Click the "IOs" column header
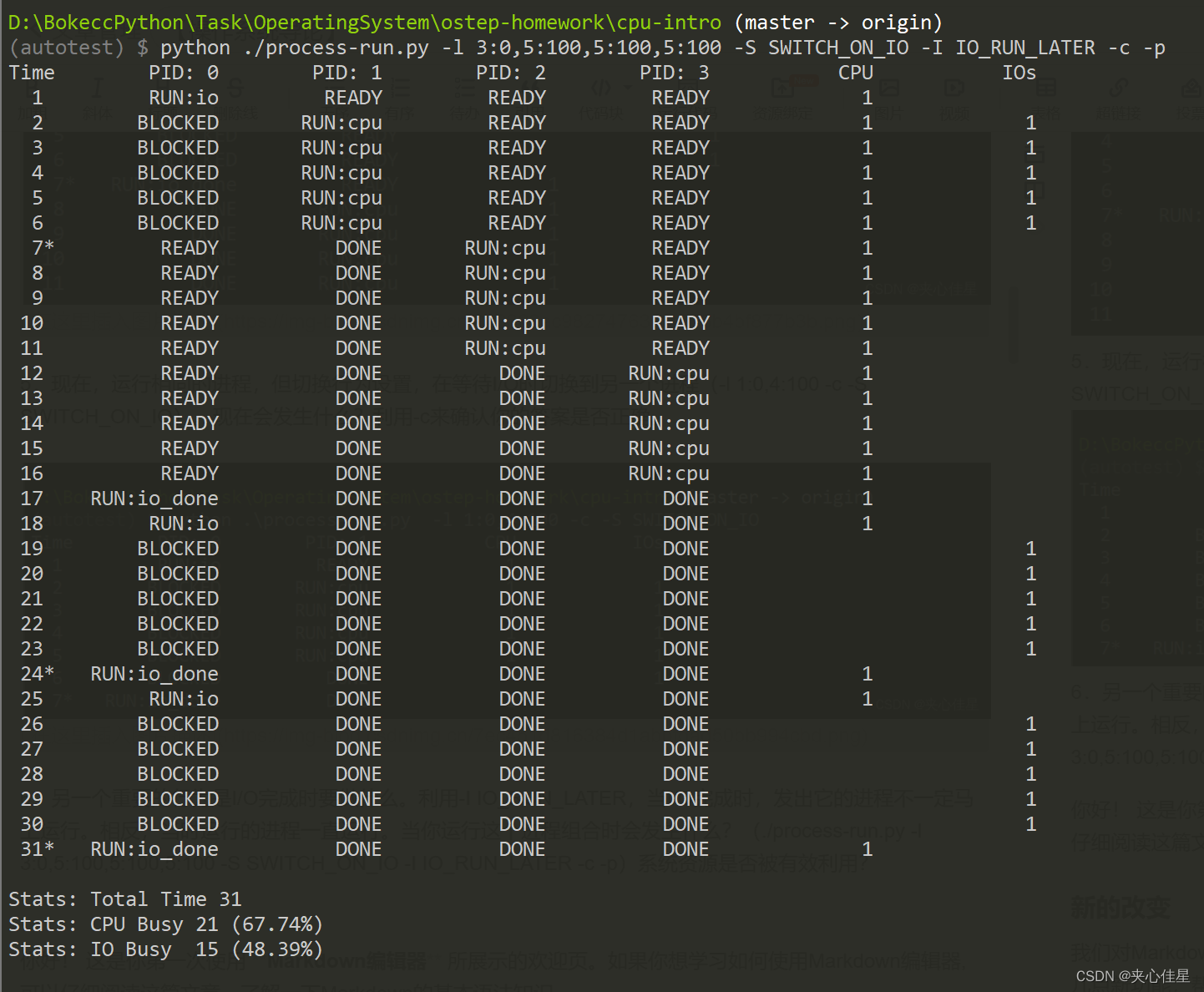 pyautogui.click(x=1019, y=73)
